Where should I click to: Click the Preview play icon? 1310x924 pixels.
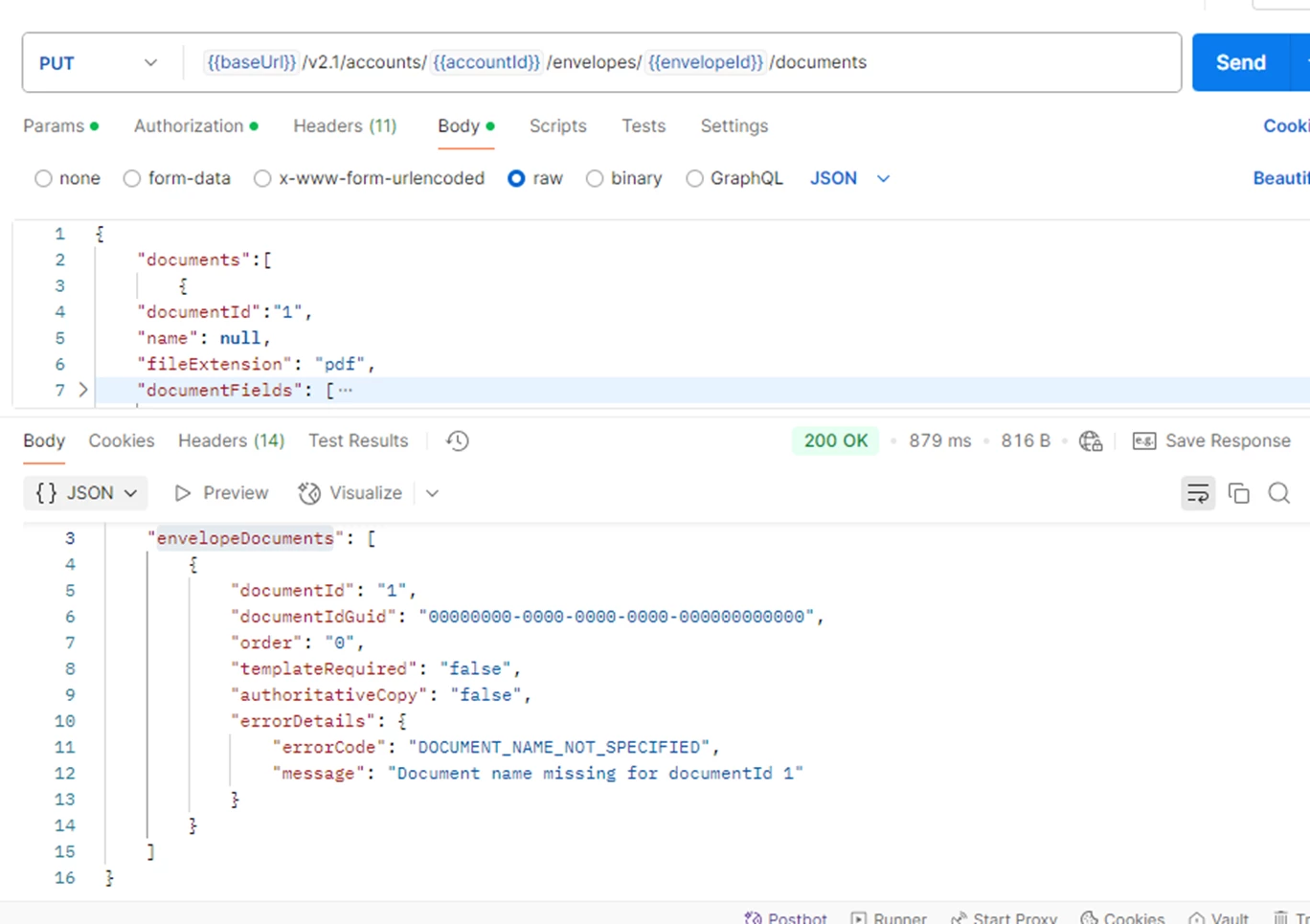182,493
